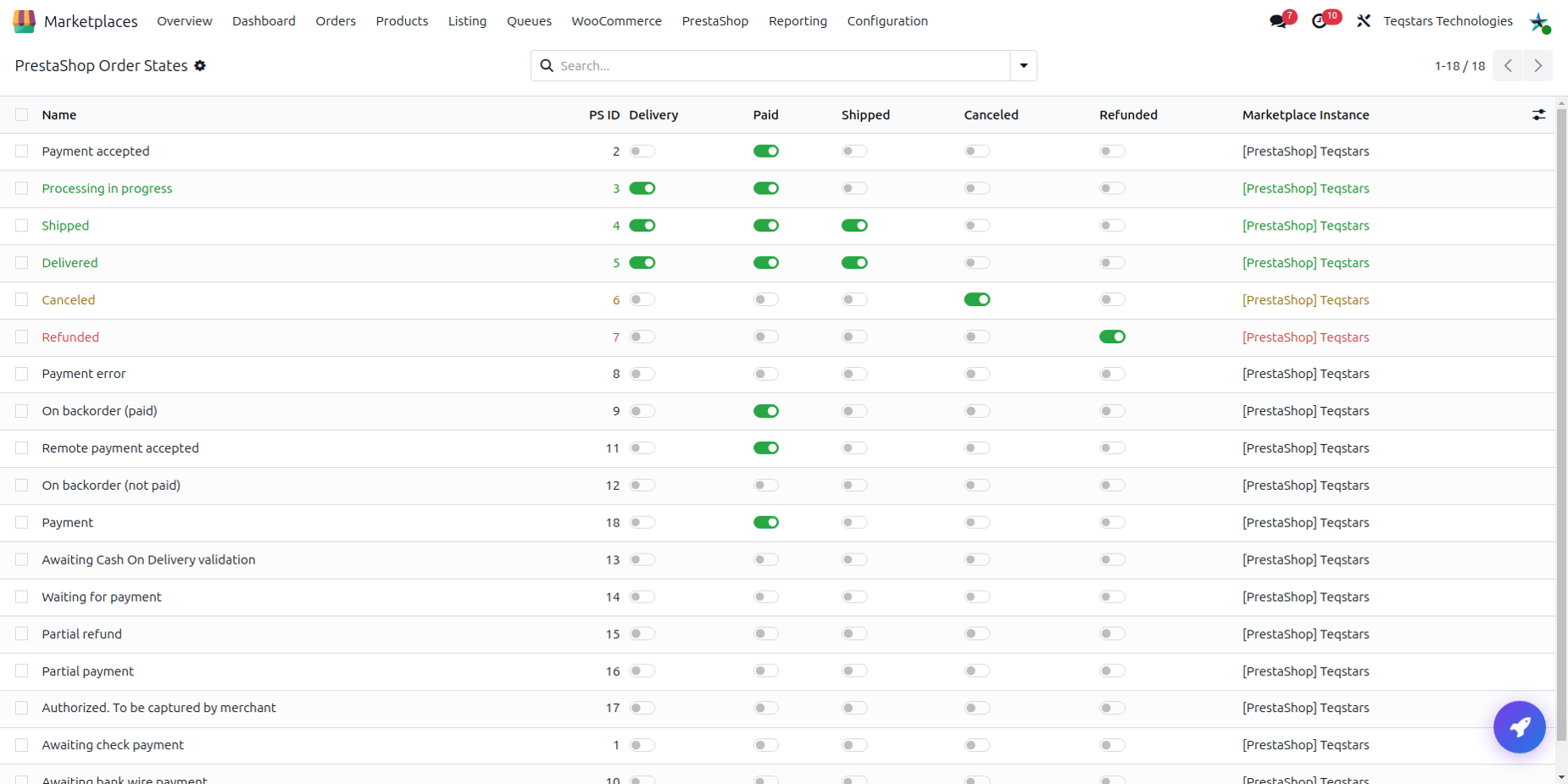Toggle Refunded switch on Refunded row
Viewport: 1568px width, 784px height.
click(1113, 336)
